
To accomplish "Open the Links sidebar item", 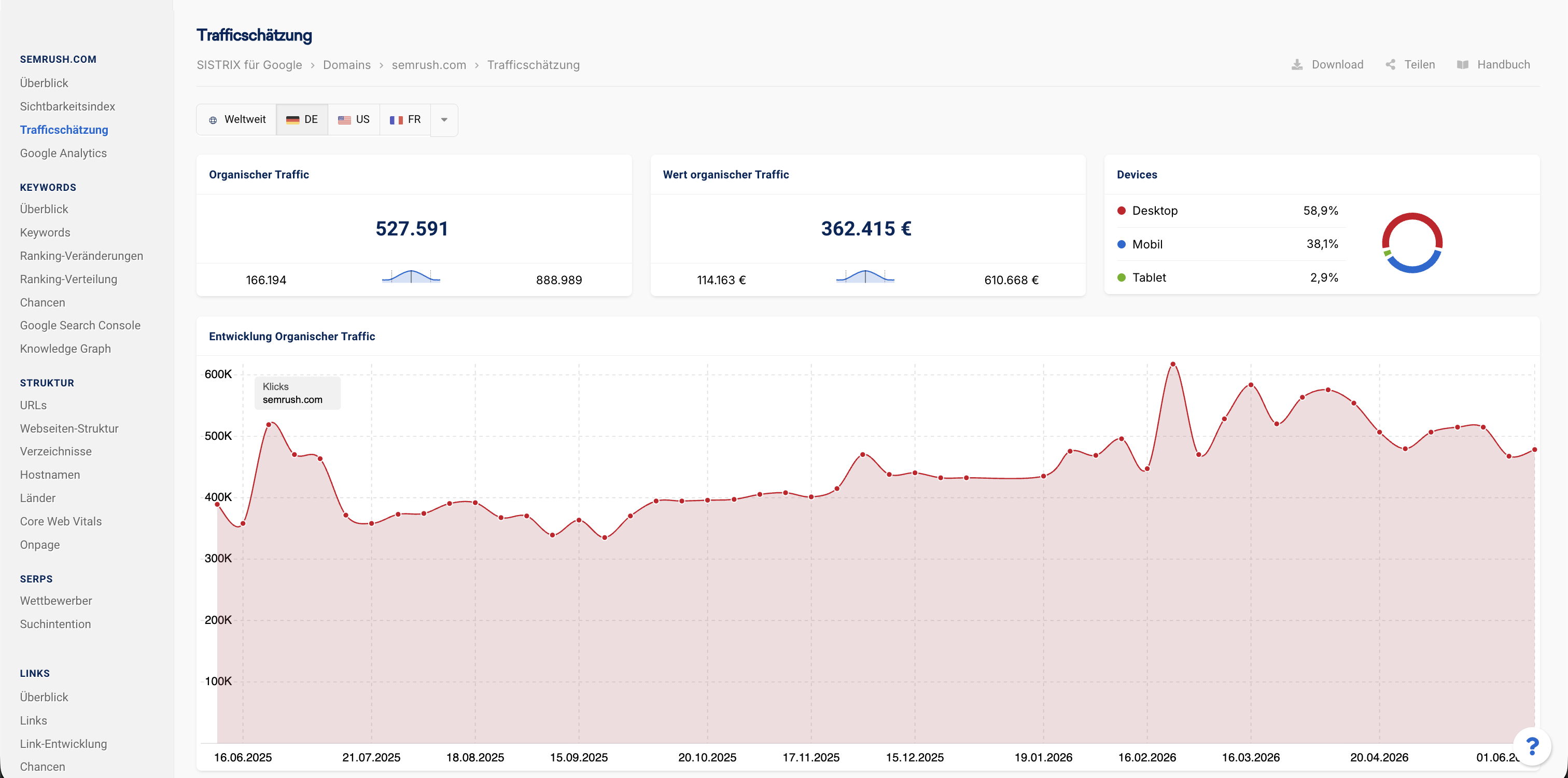I will (x=34, y=721).
